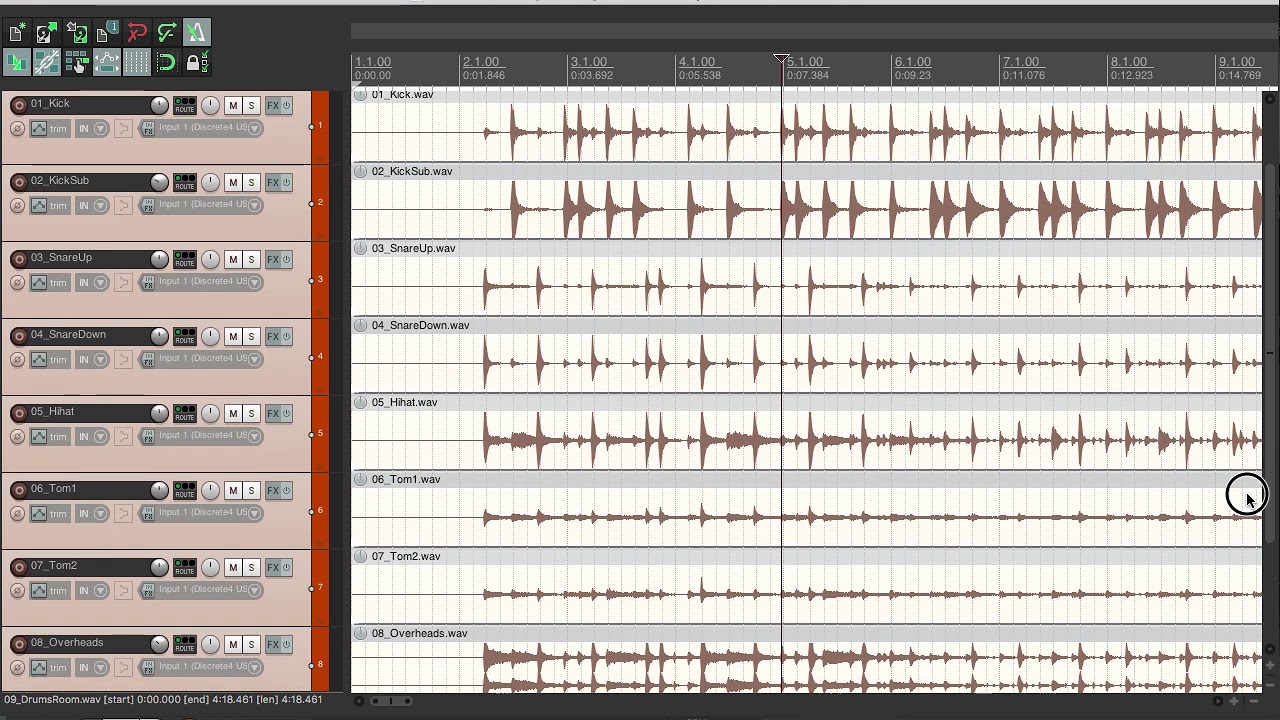The width and height of the screenshot is (1280, 720).
Task: Toggle grid lines toolbar button
Action: click(x=137, y=63)
